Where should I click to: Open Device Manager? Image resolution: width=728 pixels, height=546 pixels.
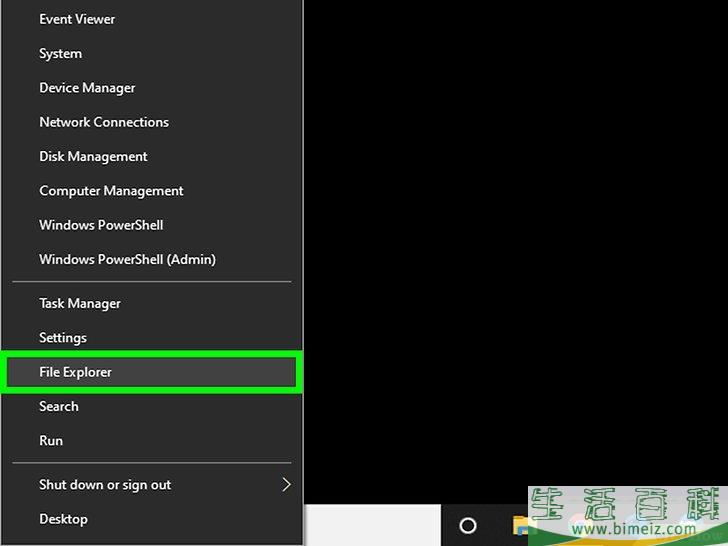87,88
